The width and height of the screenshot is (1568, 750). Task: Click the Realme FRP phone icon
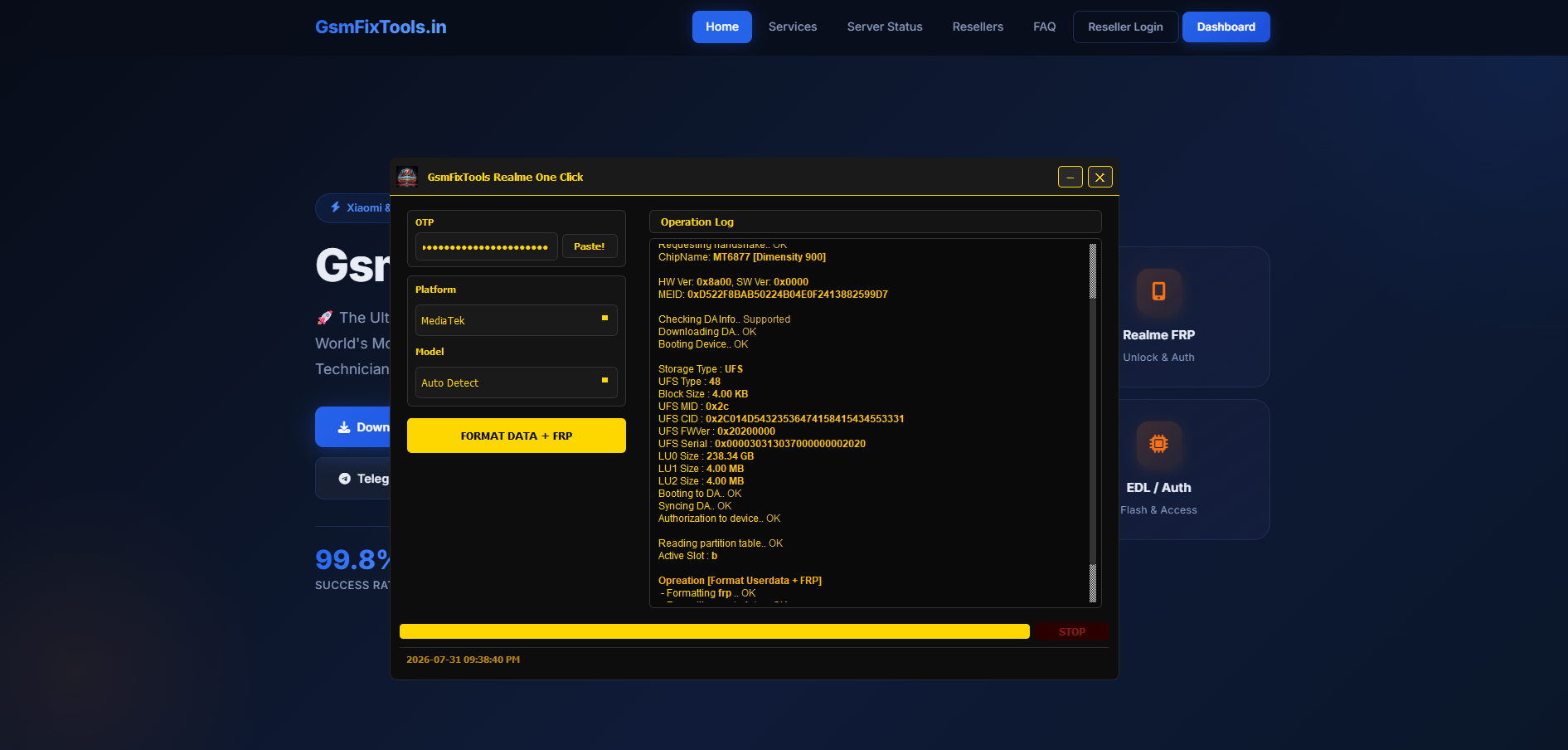click(x=1158, y=291)
